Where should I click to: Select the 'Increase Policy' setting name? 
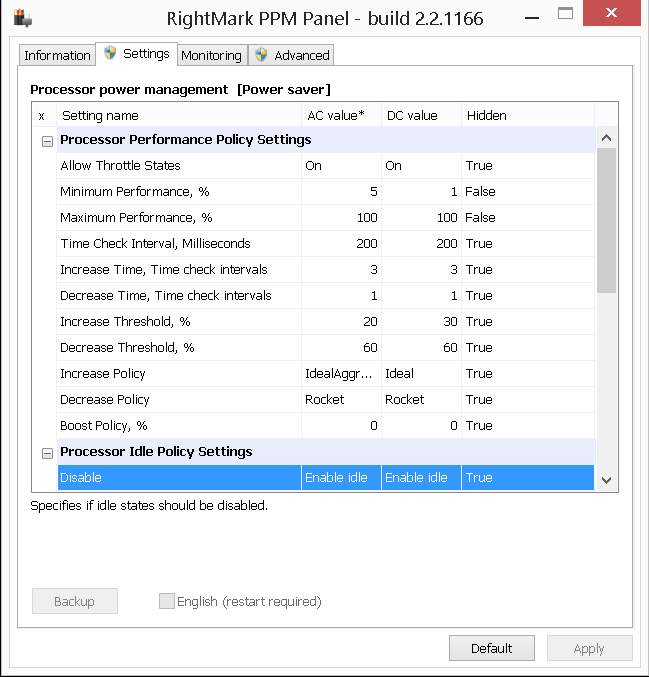(103, 373)
